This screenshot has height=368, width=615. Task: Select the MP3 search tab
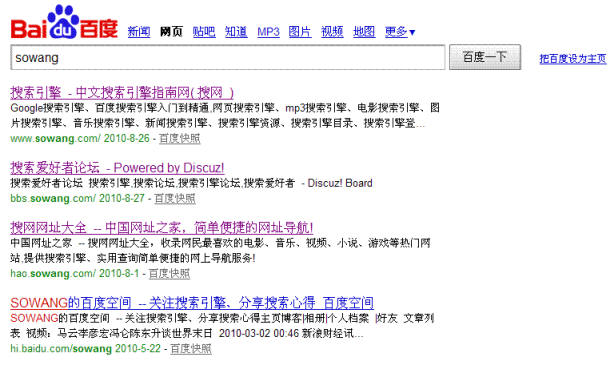[268, 32]
